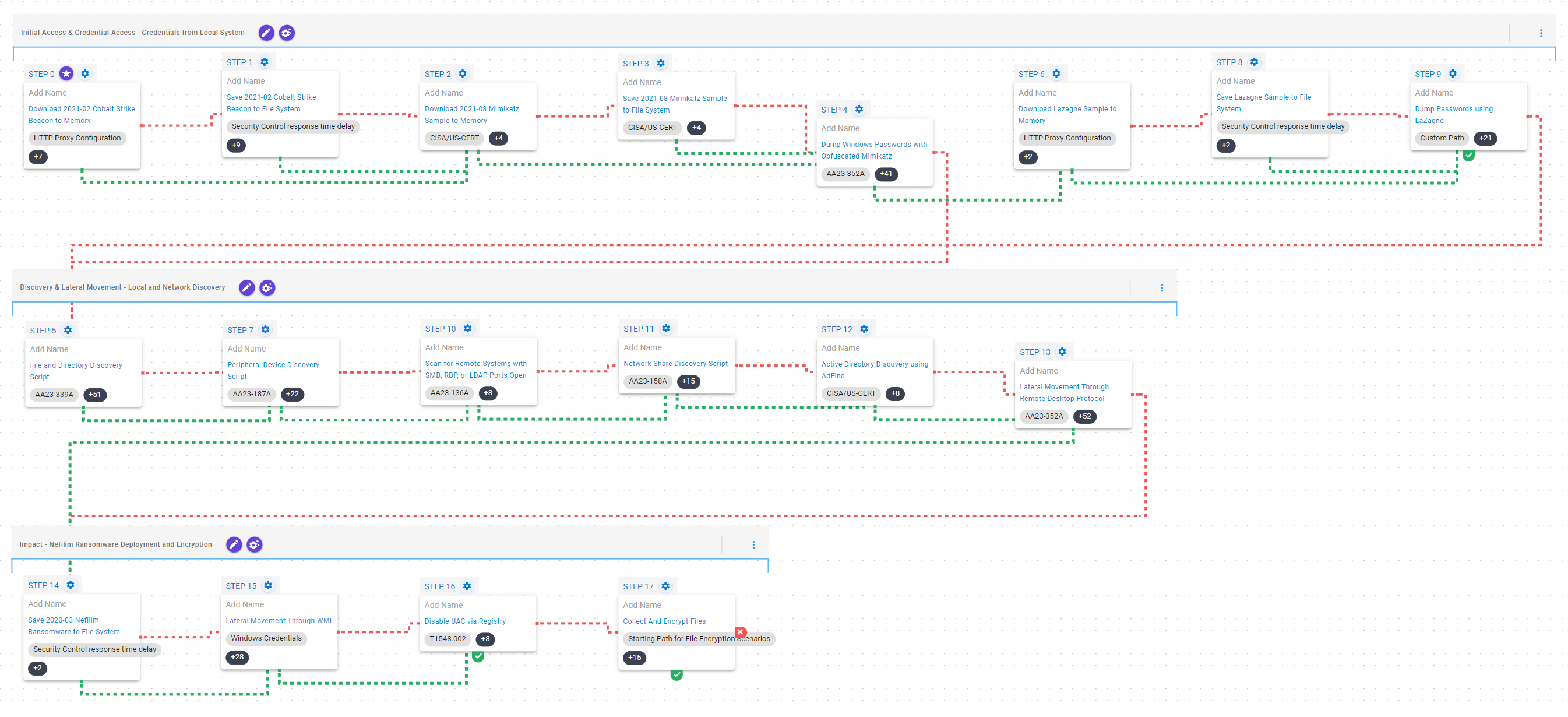Screen dimensions: 1568x717
Task: Open Step 13 gear settings
Action: [1062, 352]
